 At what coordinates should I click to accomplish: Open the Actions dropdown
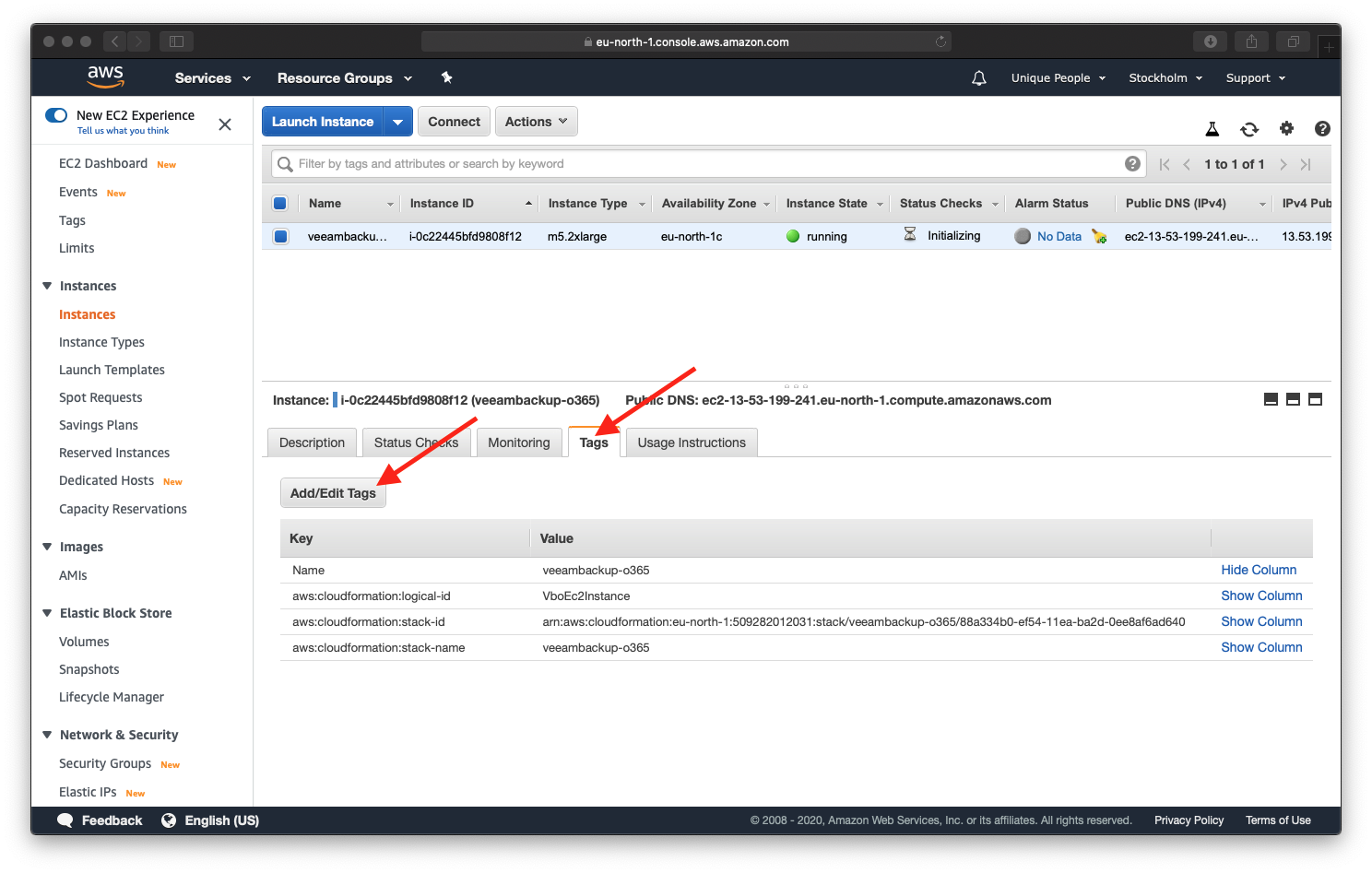click(x=537, y=122)
